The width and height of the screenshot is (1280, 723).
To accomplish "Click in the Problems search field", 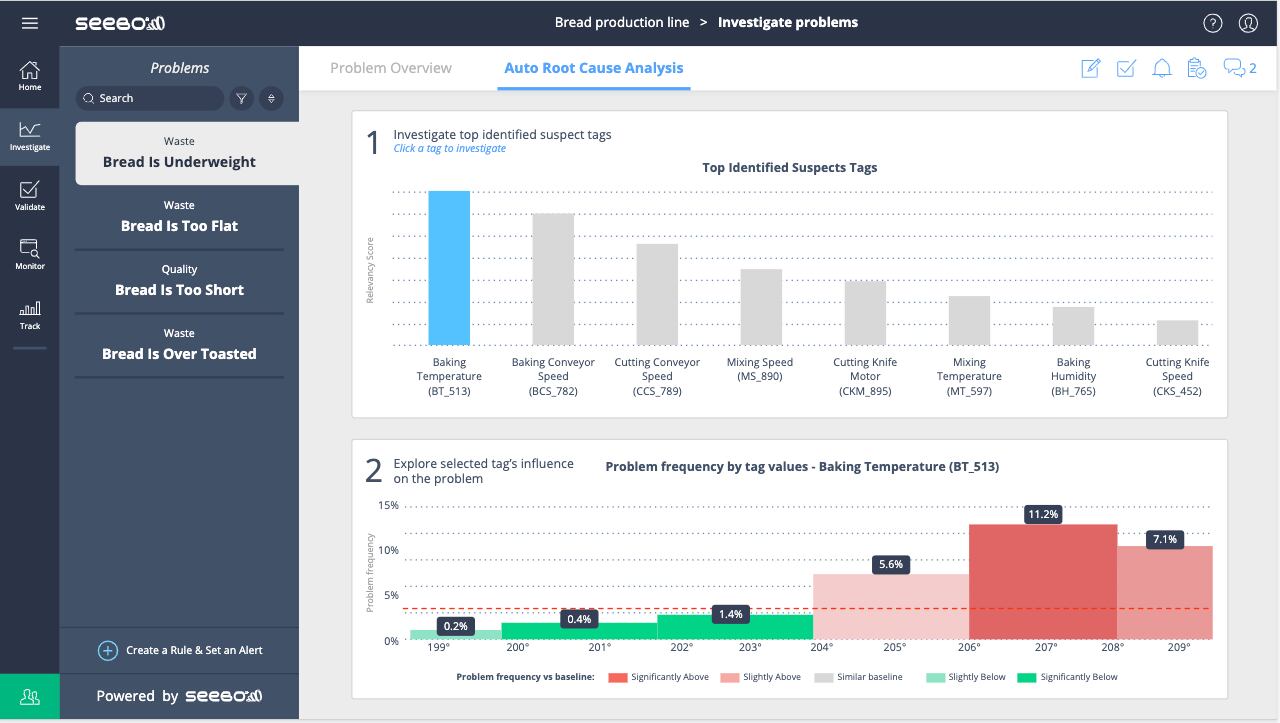I will click(150, 98).
